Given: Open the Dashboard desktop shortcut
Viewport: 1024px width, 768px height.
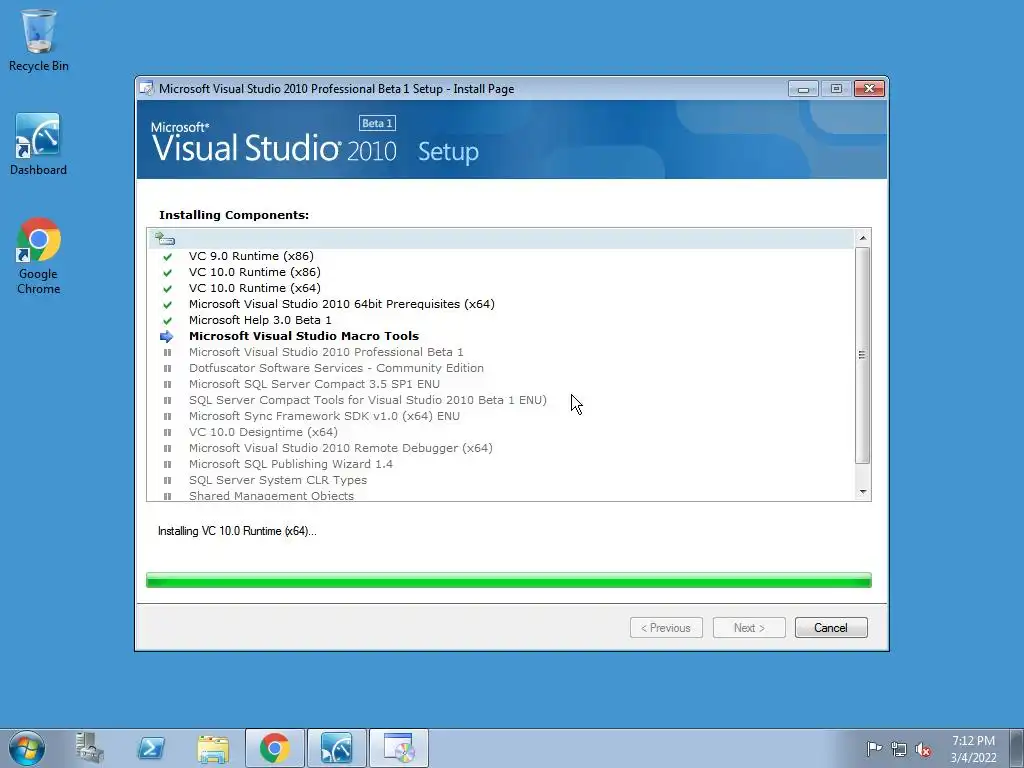Looking at the screenshot, I should (38, 144).
